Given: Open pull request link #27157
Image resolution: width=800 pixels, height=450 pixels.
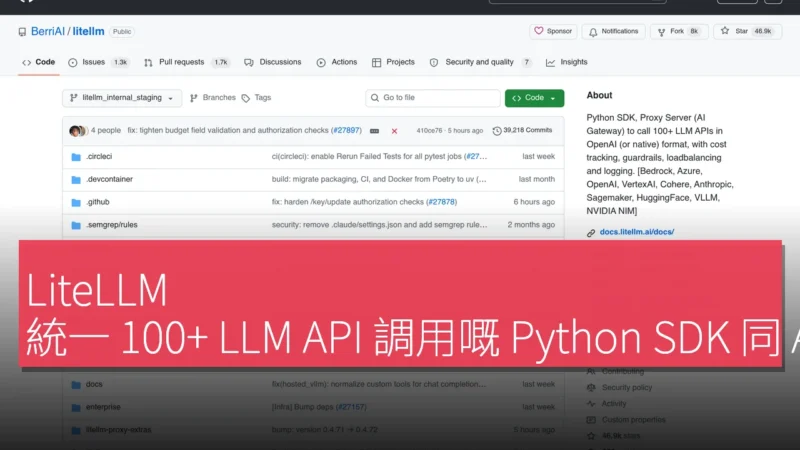Looking at the screenshot, I should pyautogui.click(x=351, y=407).
